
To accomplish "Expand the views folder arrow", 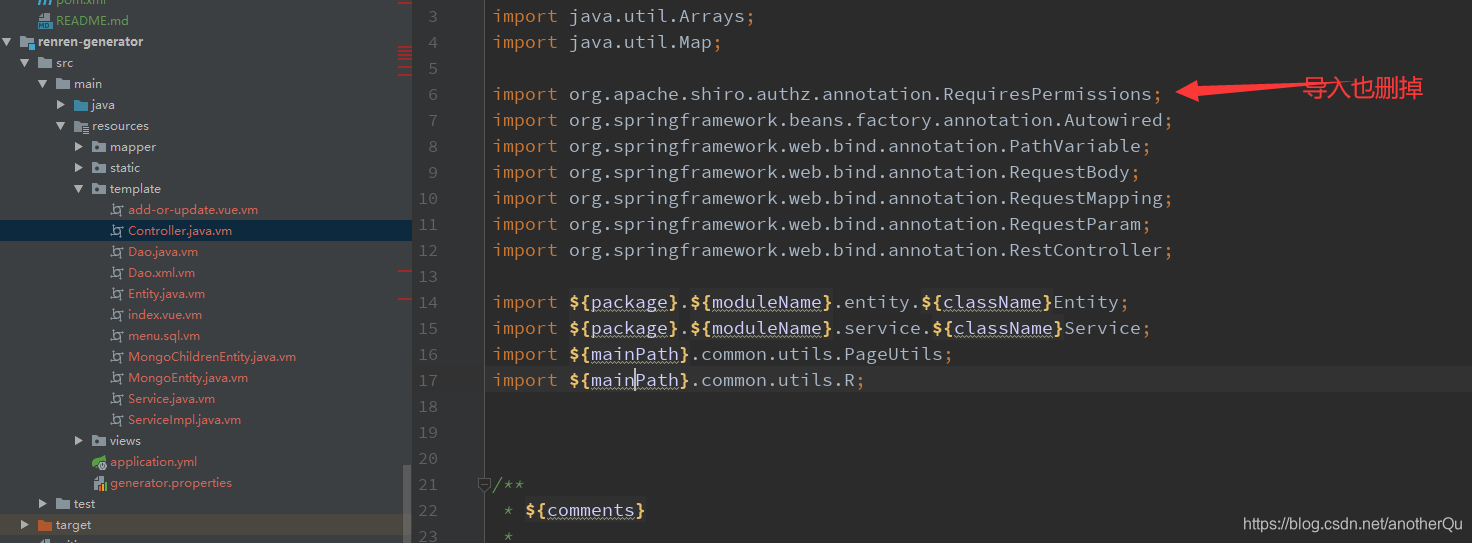I will coord(79,441).
